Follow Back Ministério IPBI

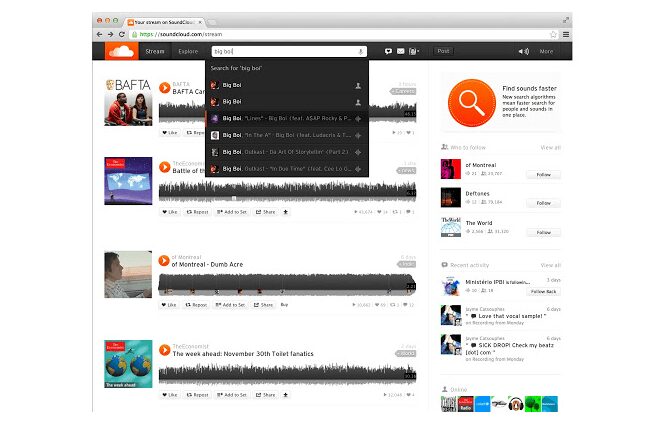(x=544, y=291)
